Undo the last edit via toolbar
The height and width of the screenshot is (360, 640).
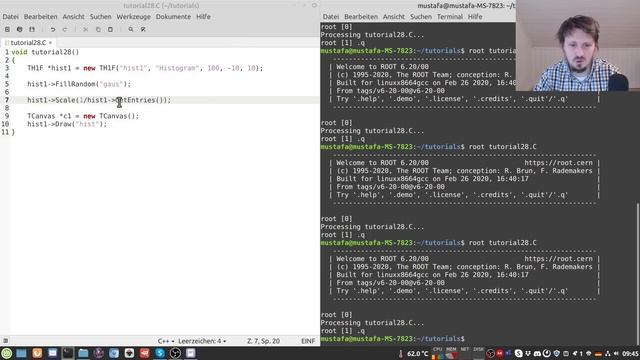tap(53, 29)
